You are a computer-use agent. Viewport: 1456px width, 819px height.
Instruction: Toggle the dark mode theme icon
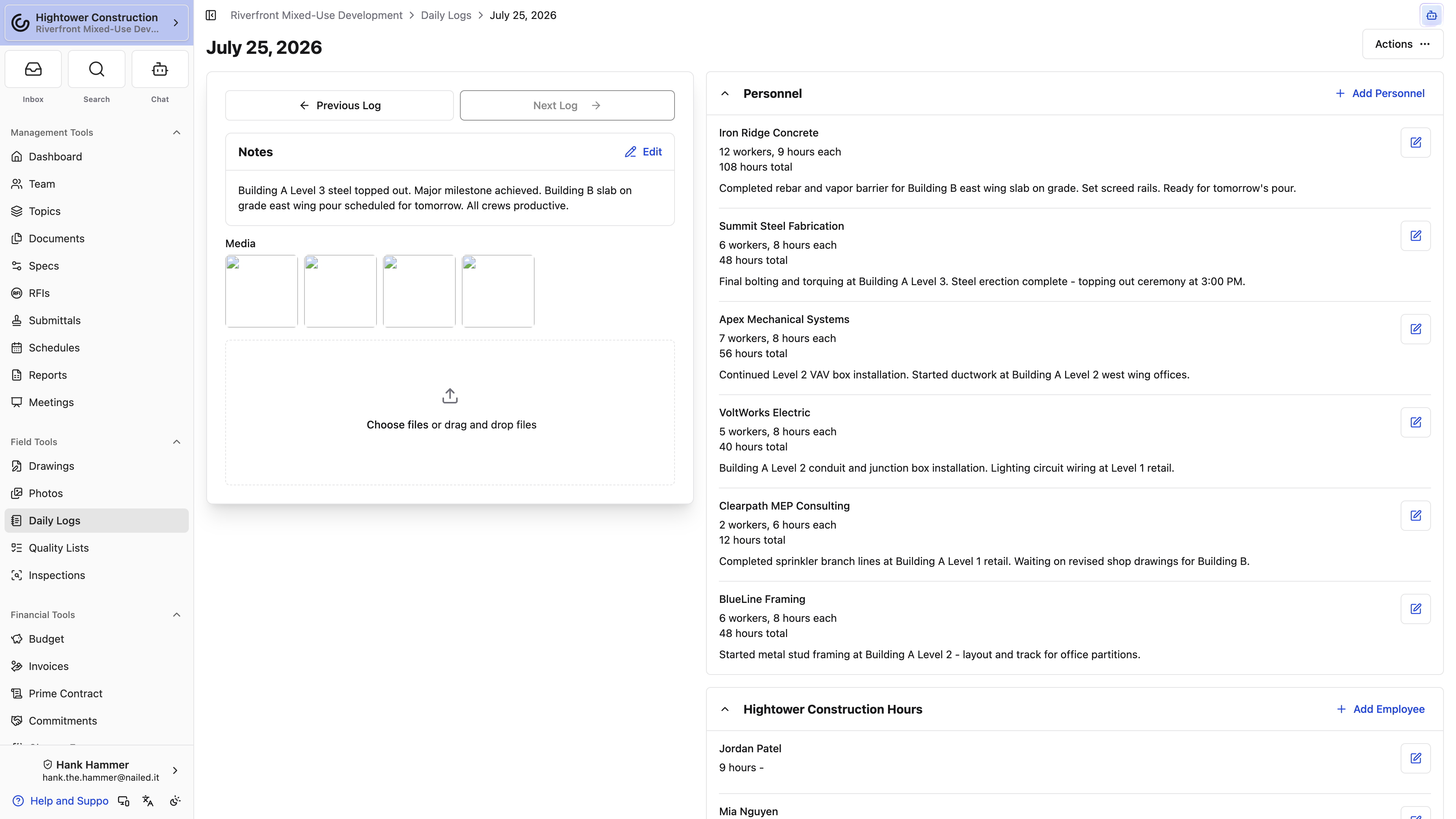coord(175,801)
